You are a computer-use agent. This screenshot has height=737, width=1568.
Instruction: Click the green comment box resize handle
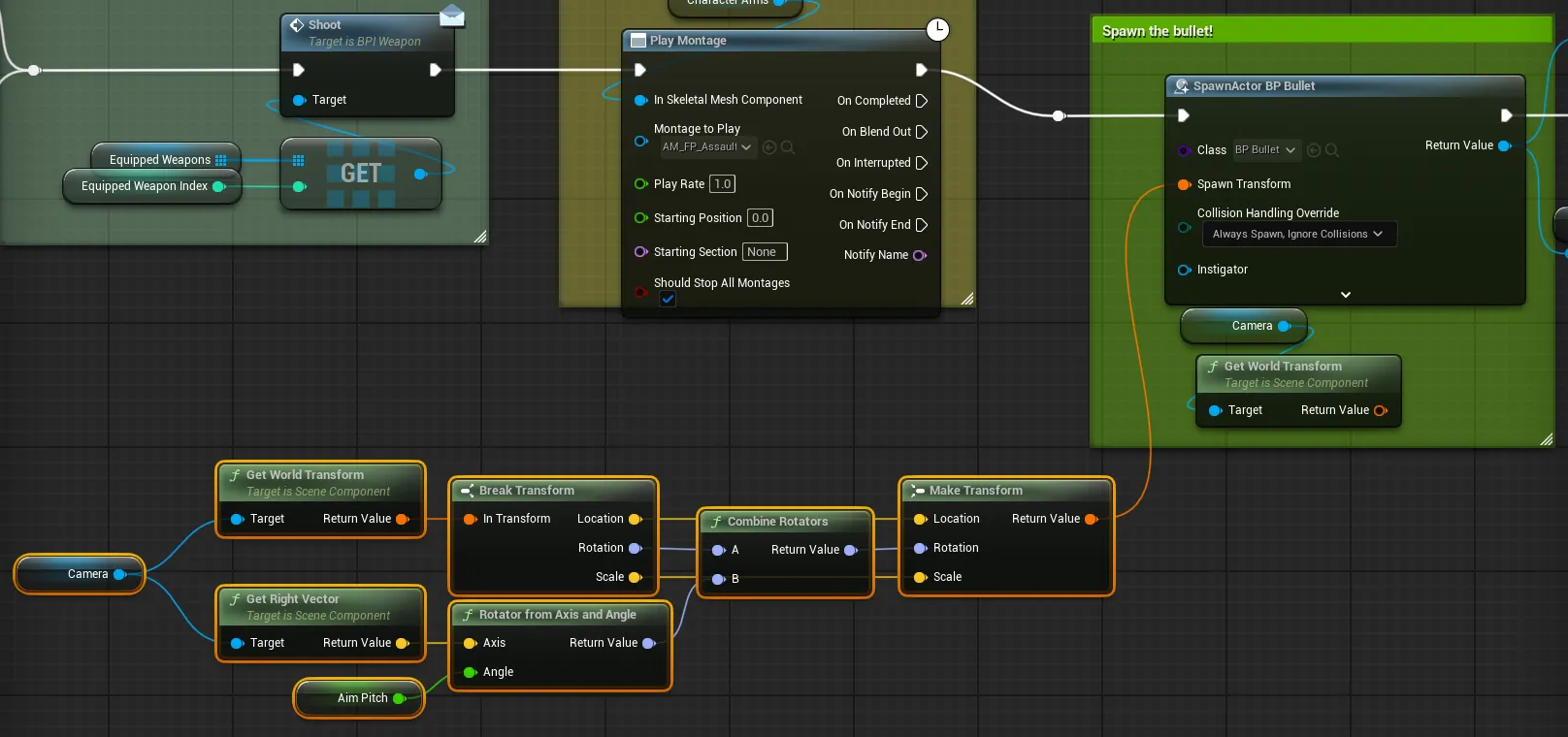[x=1546, y=439]
